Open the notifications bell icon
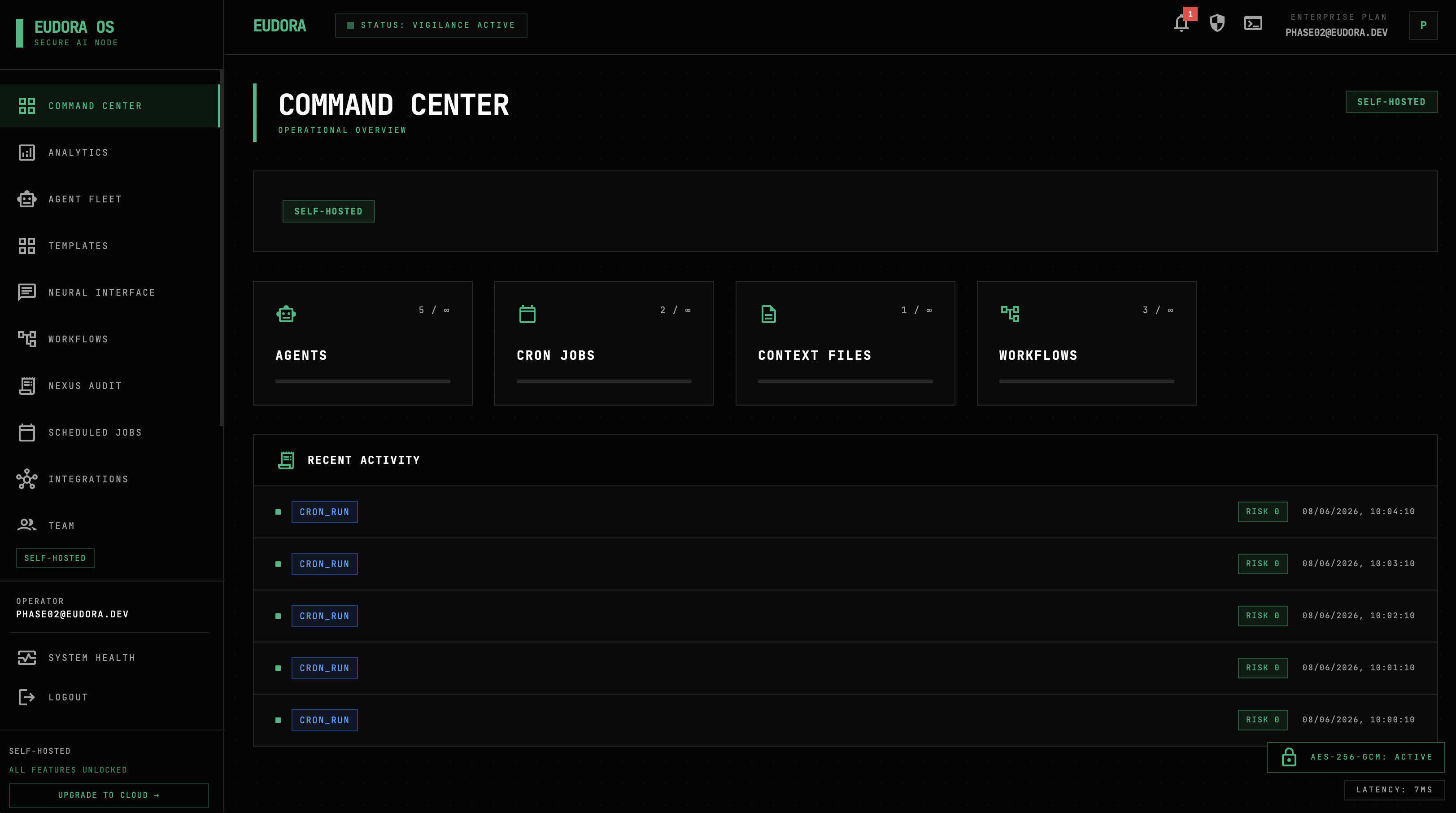 (1181, 24)
